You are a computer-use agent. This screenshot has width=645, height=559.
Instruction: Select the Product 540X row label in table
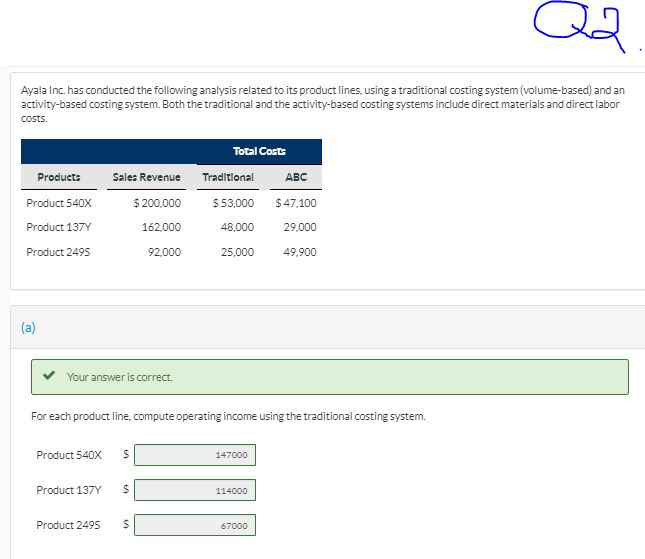pyautogui.click(x=58, y=203)
